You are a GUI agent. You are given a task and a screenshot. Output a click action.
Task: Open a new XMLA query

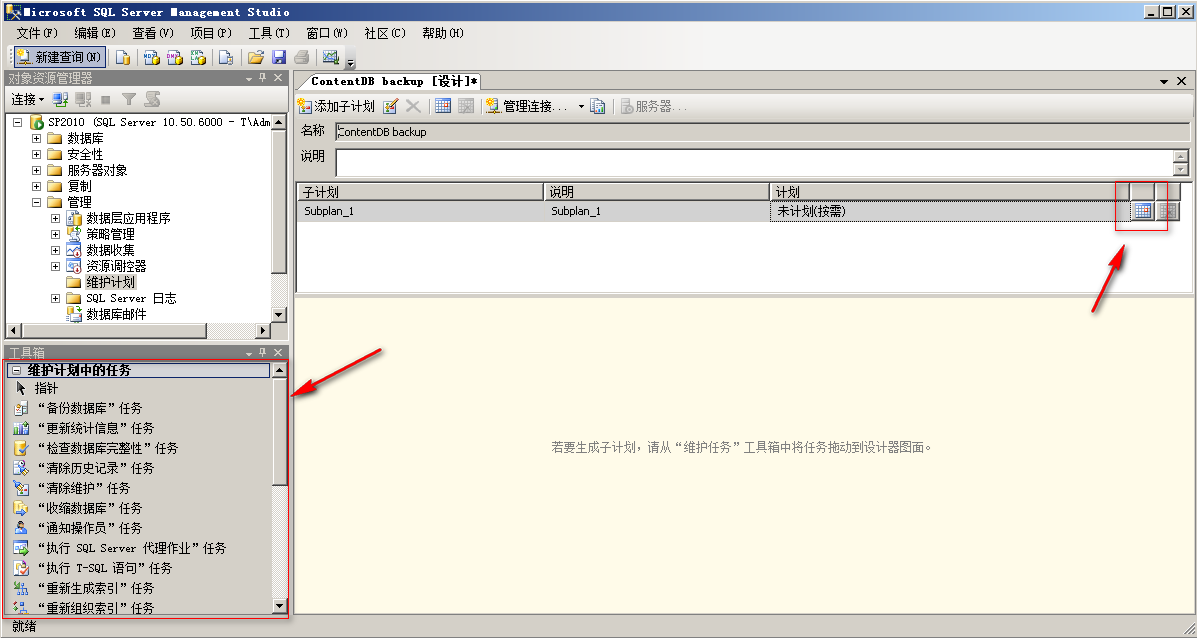tap(198, 56)
